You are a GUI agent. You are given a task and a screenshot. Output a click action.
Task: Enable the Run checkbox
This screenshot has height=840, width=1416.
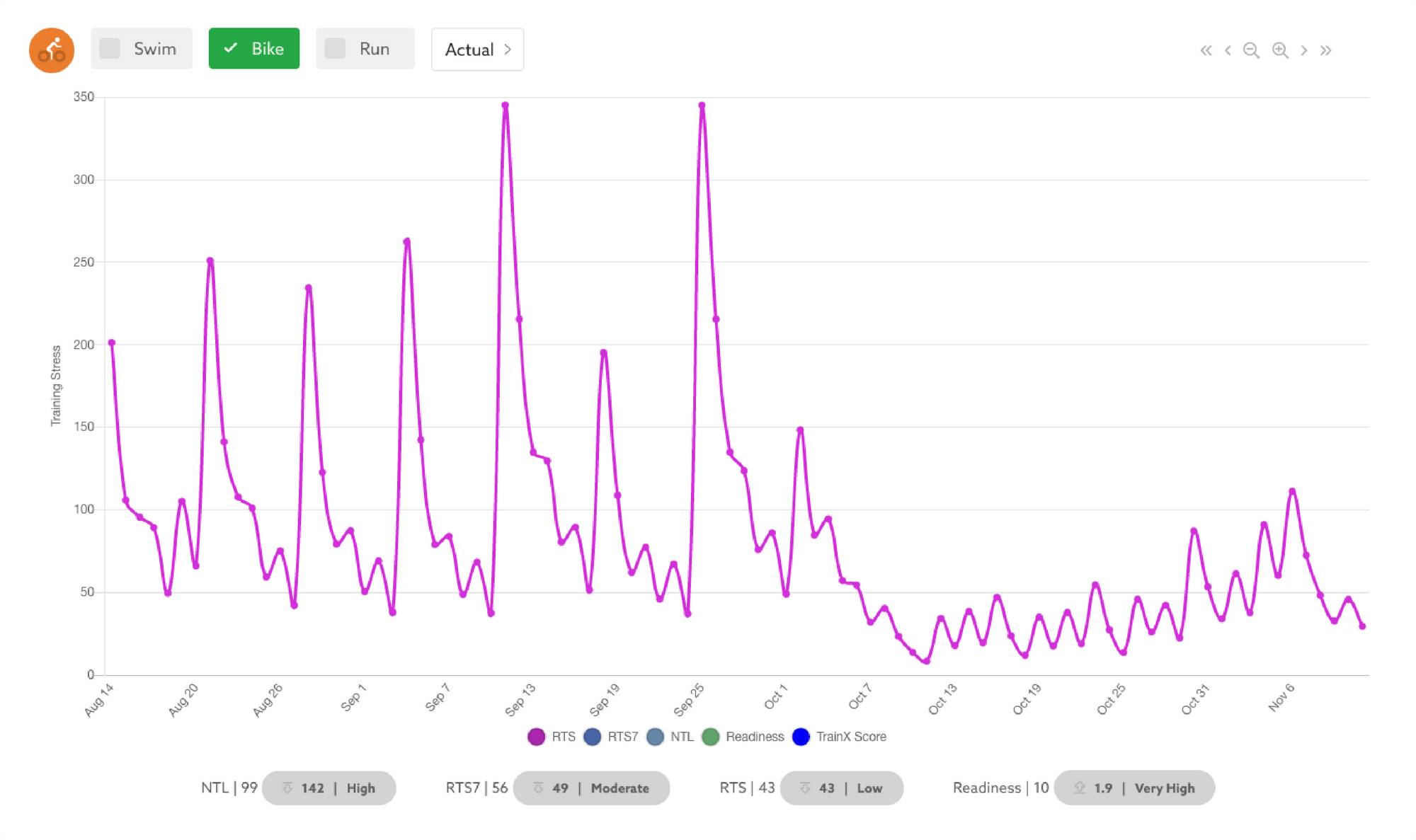(335, 49)
